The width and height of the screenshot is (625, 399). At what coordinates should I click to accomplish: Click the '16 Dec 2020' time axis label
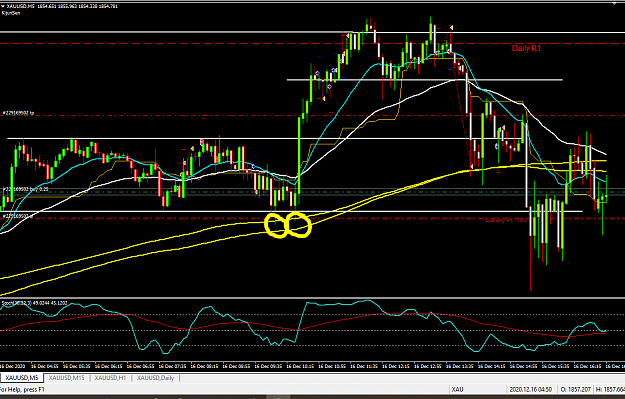click(x=11, y=366)
